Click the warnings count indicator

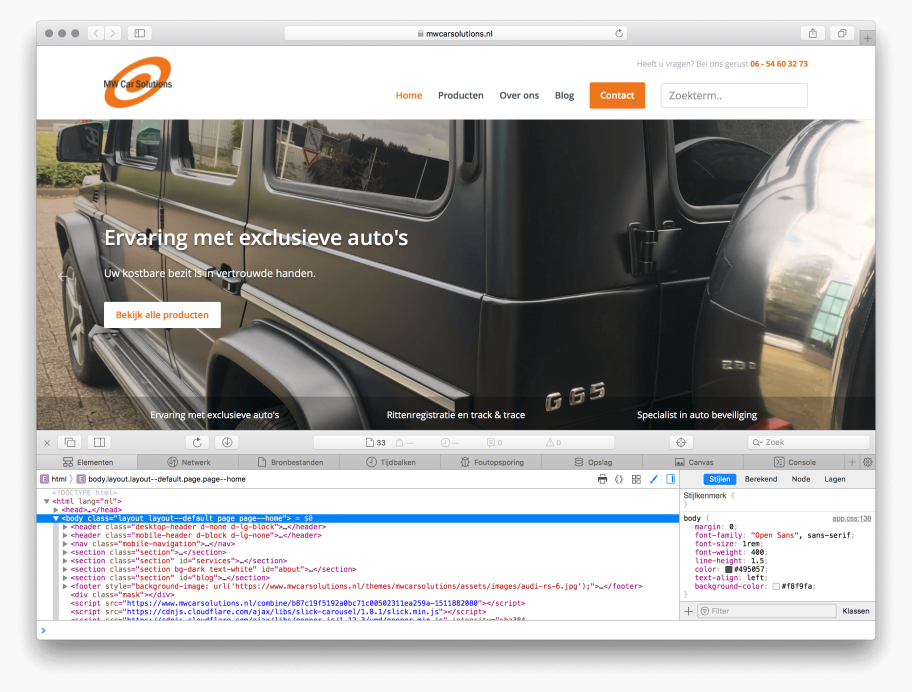554,443
